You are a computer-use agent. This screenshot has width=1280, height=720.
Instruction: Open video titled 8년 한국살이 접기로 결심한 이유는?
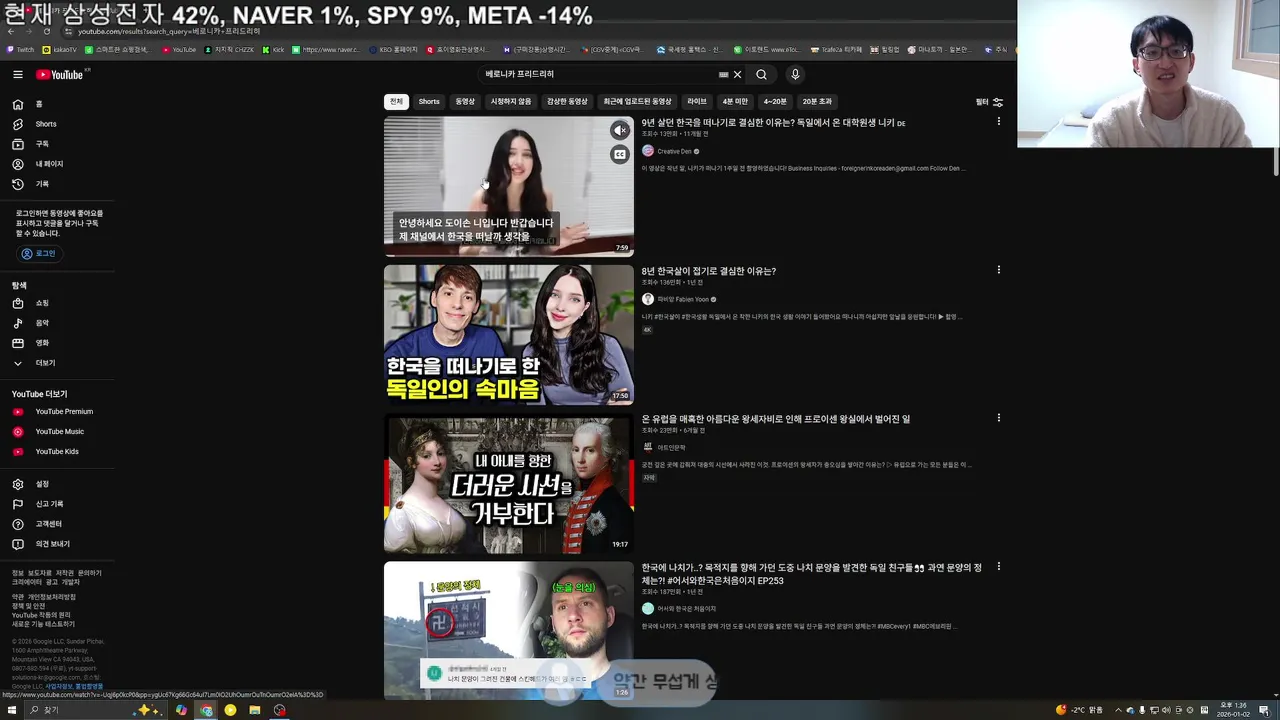[x=709, y=271]
